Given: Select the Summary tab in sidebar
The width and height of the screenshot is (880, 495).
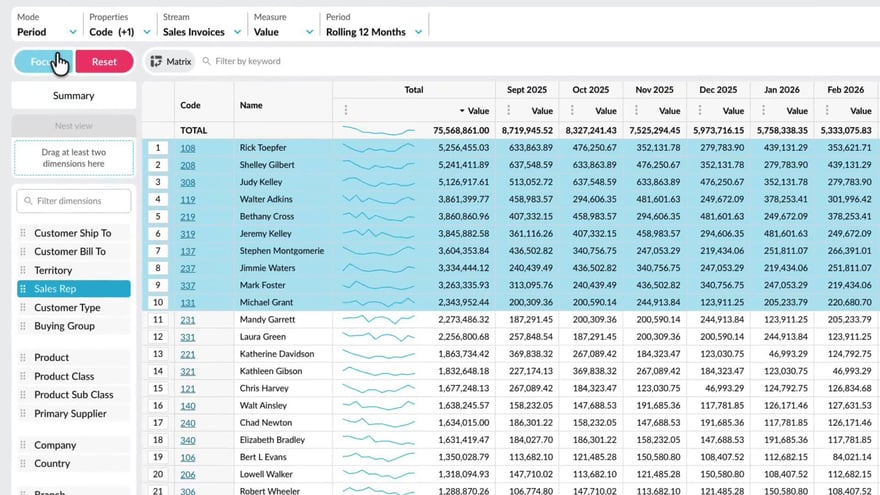Looking at the screenshot, I should [74, 95].
